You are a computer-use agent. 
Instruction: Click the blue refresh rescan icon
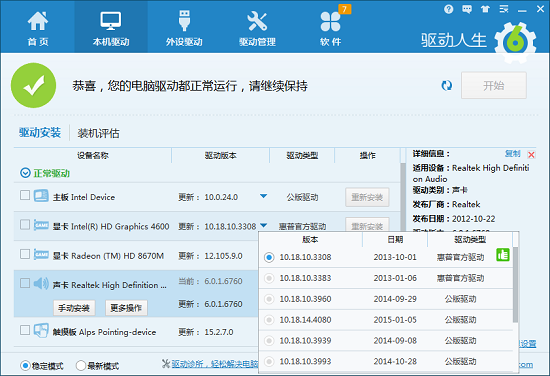tap(447, 86)
